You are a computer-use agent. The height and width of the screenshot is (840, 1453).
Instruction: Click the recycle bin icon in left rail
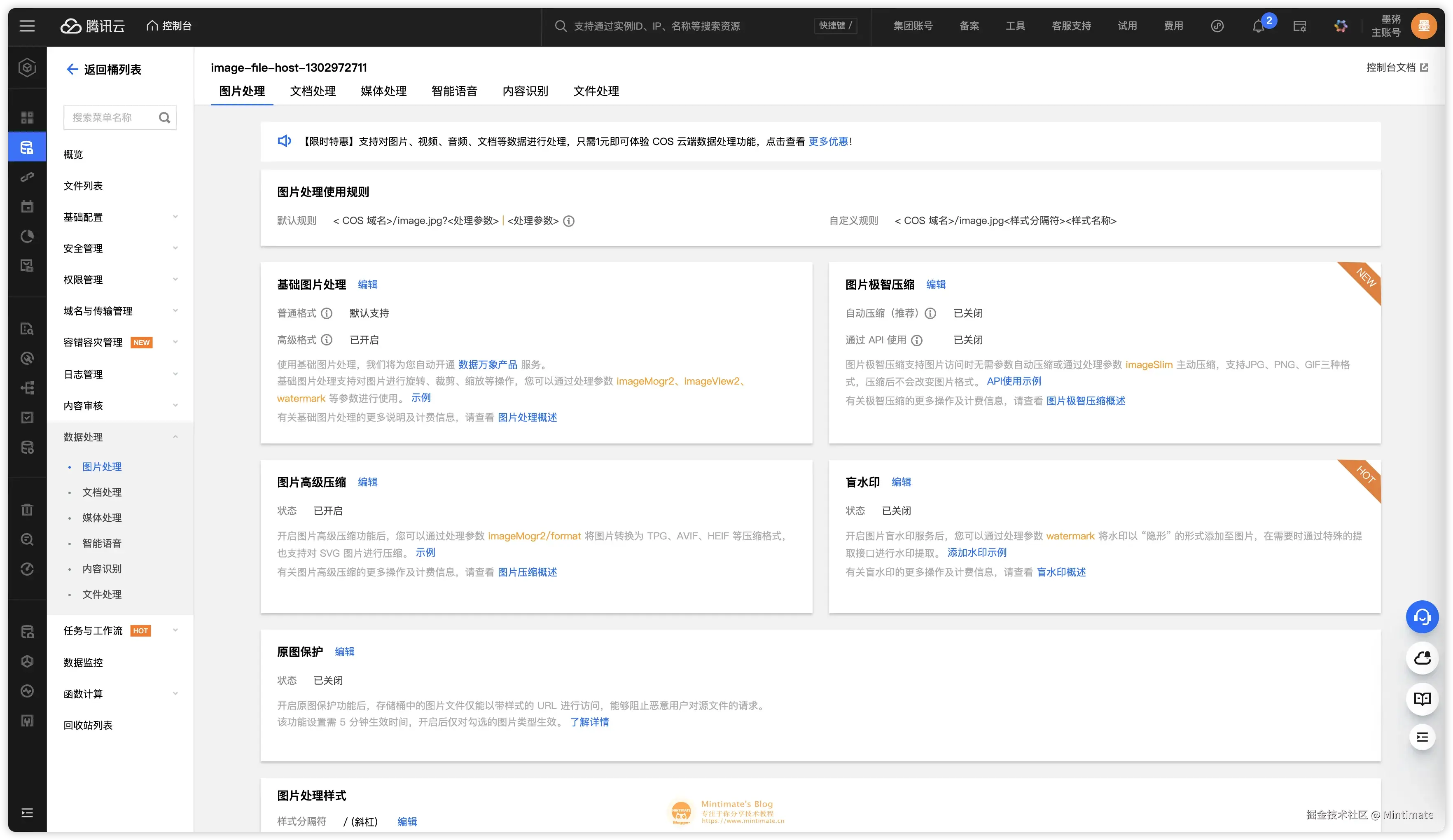coord(26,509)
